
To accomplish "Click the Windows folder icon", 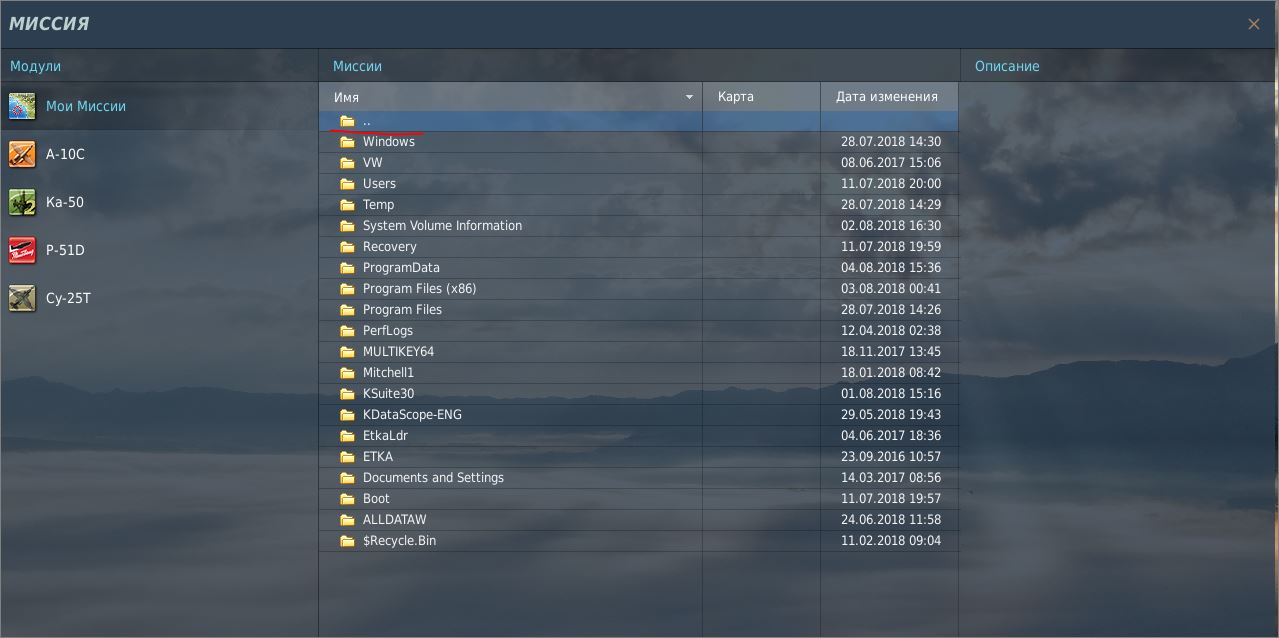I will (x=347, y=142).
